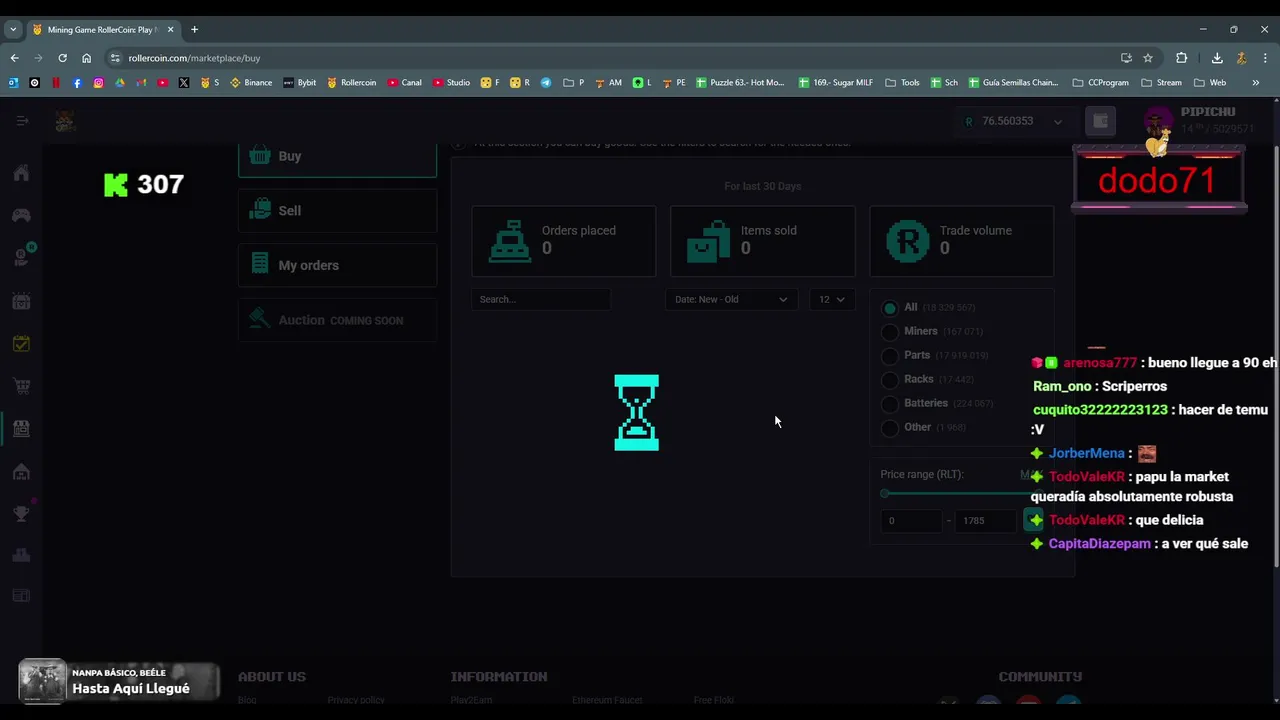Open the trophy rank icon in sidebar
1280x720 pixels.
(21, 512)
